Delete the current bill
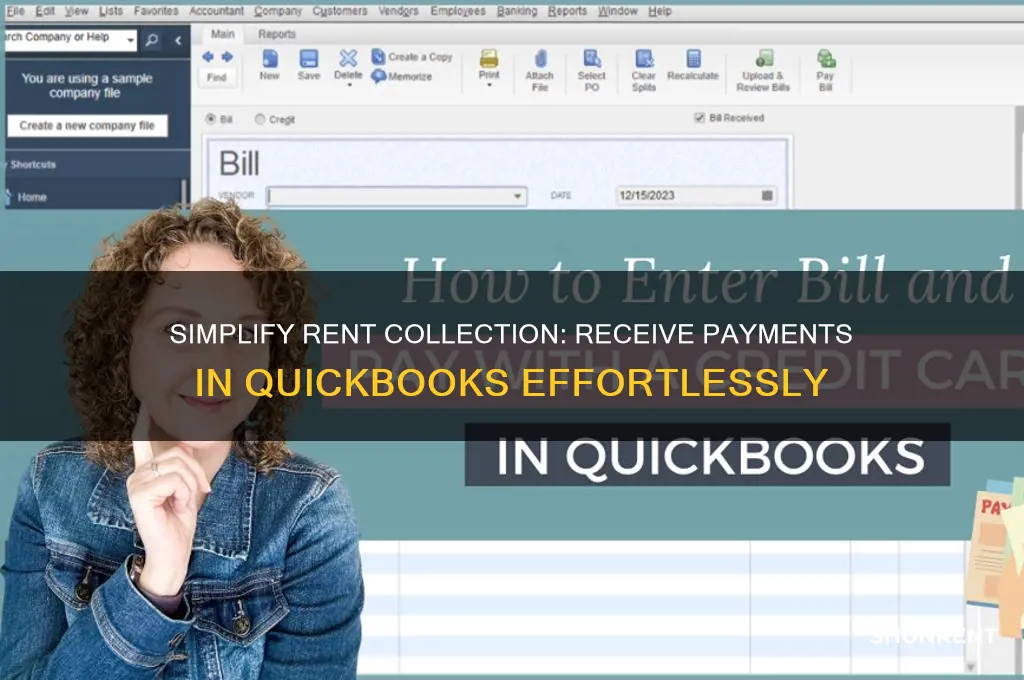 [348, 64]
